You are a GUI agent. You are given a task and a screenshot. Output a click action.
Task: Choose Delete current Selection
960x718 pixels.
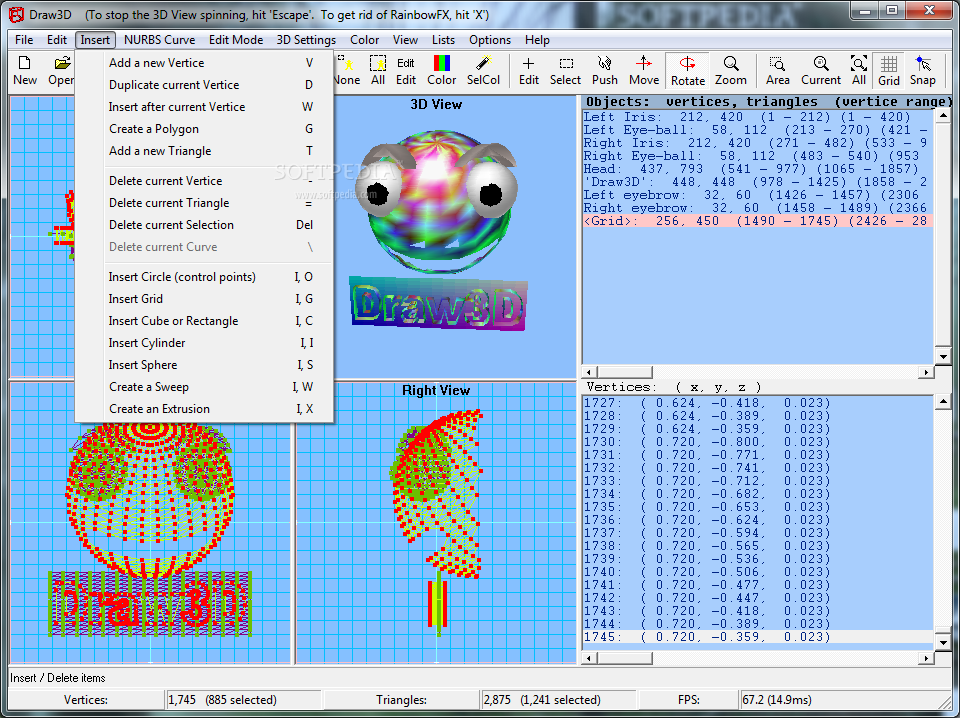click(204, 225)
